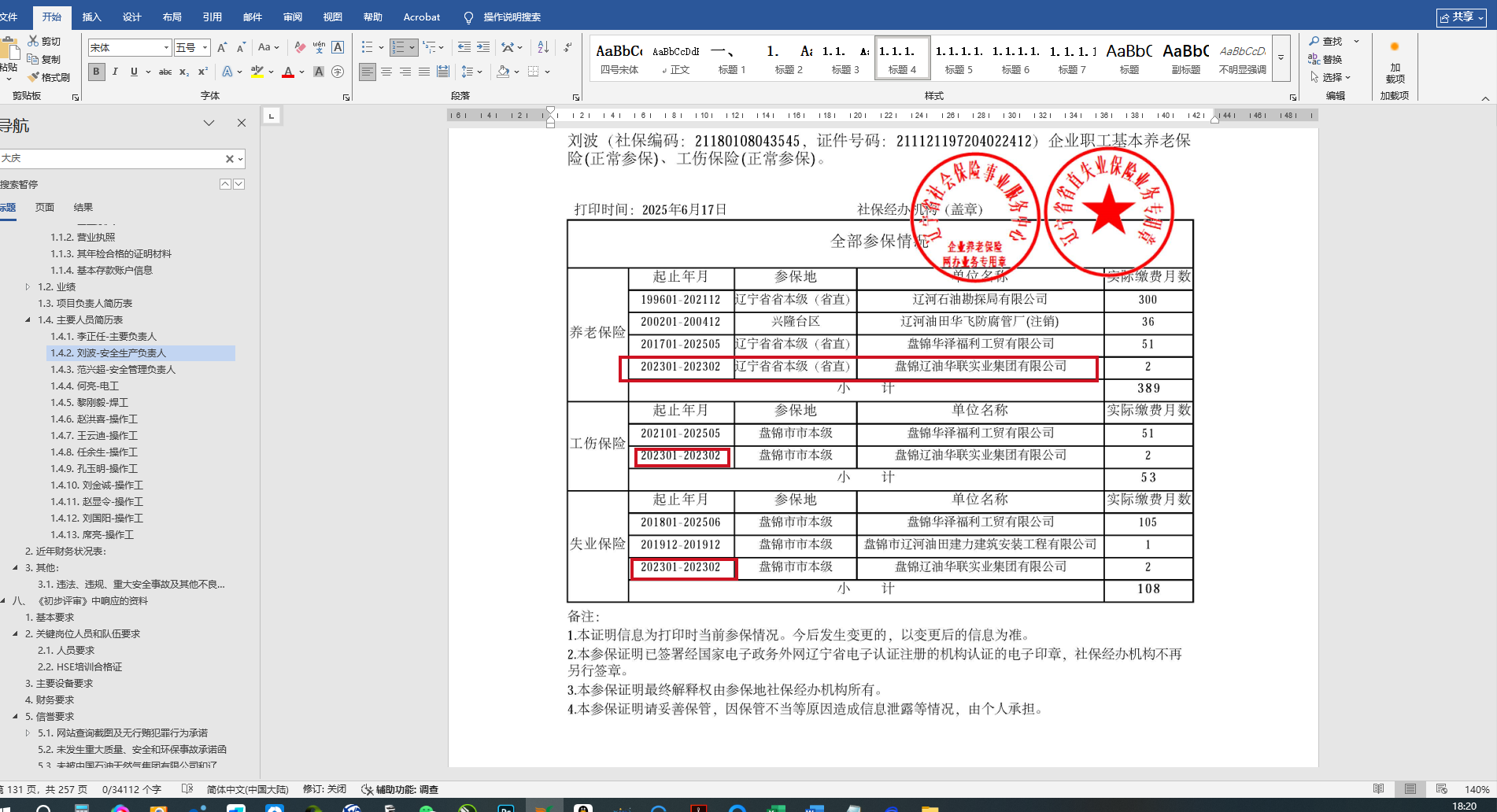
Task: Toggle strikethrough formatting
Action: pos(165,72)
